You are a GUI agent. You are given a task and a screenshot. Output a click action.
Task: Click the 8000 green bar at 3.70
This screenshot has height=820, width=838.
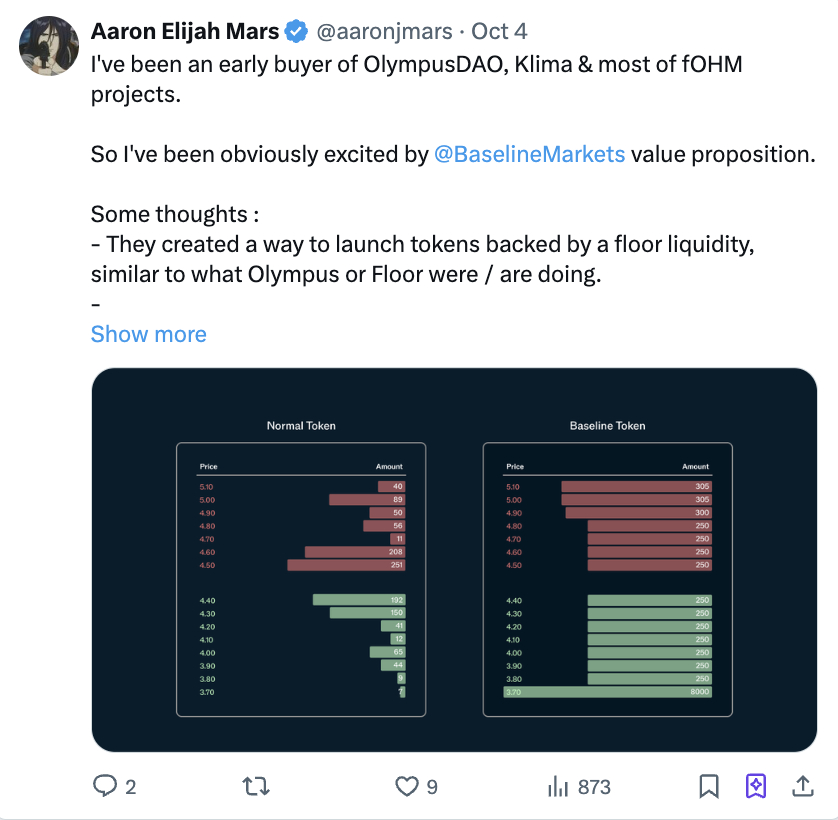tap(607, 692)
